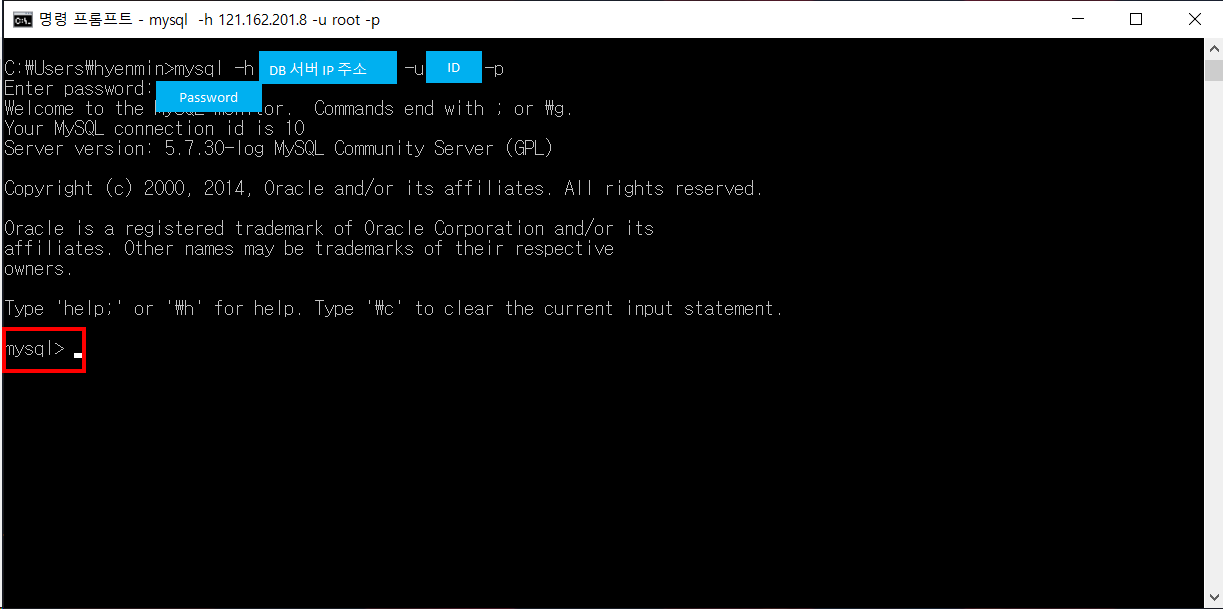Click the "Type 'help;'" instruction line
Screen dimensions: 1223x609
[x=393, y=308]
